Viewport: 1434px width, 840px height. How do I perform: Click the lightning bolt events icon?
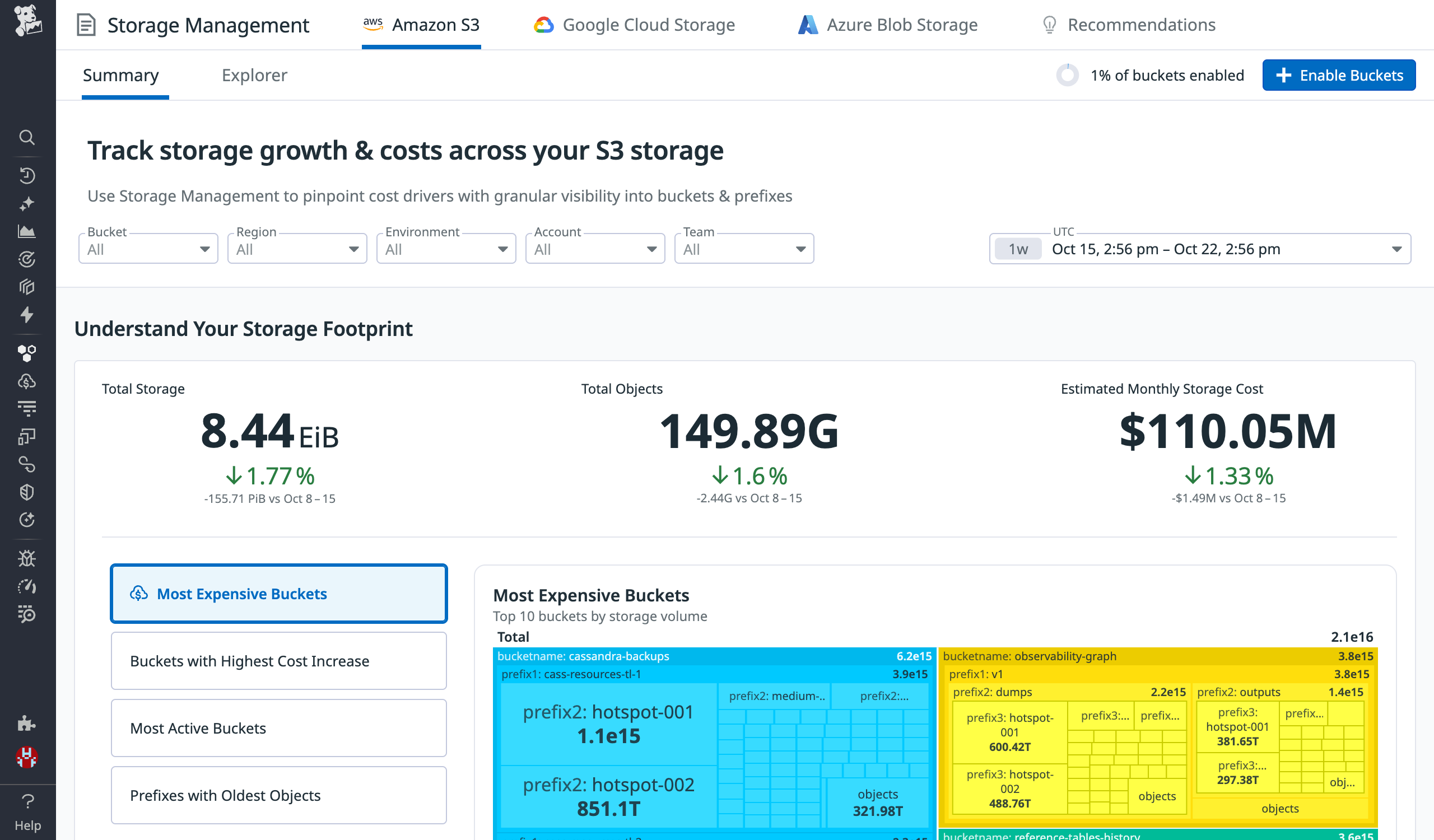coord(27,315)
